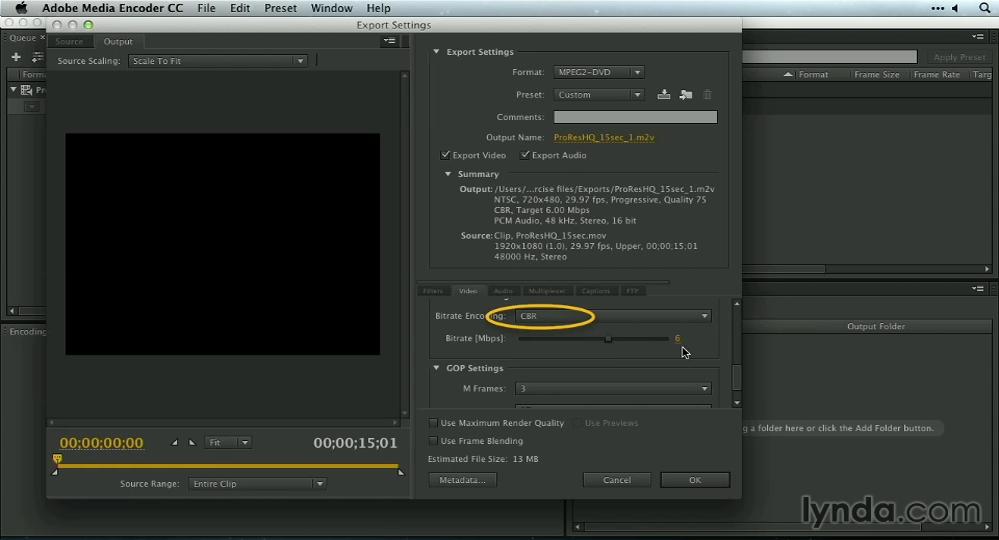Viewport: 999px width, 540px height.
Task: Open the Preset menu in menu bar
Action: tap(280, 8)
